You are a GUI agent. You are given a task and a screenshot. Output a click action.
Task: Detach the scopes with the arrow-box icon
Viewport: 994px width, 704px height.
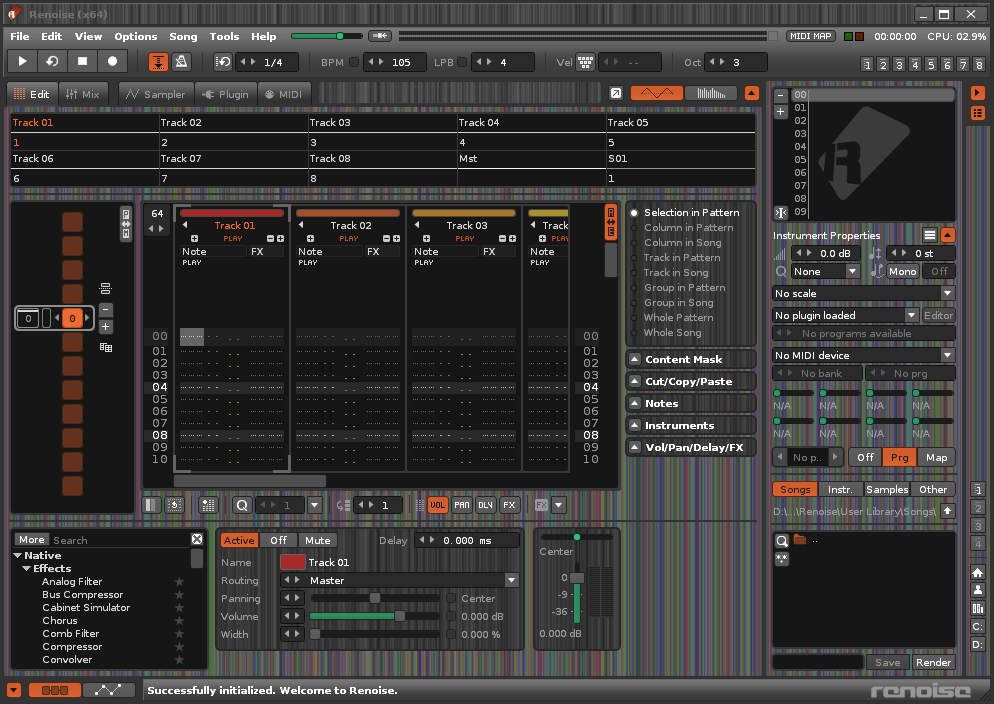pyautogui.click(x=616, y=93)
